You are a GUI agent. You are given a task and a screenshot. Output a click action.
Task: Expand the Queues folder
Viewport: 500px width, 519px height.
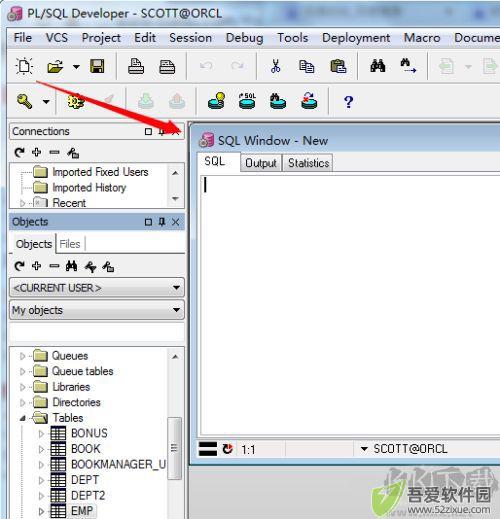22,356
